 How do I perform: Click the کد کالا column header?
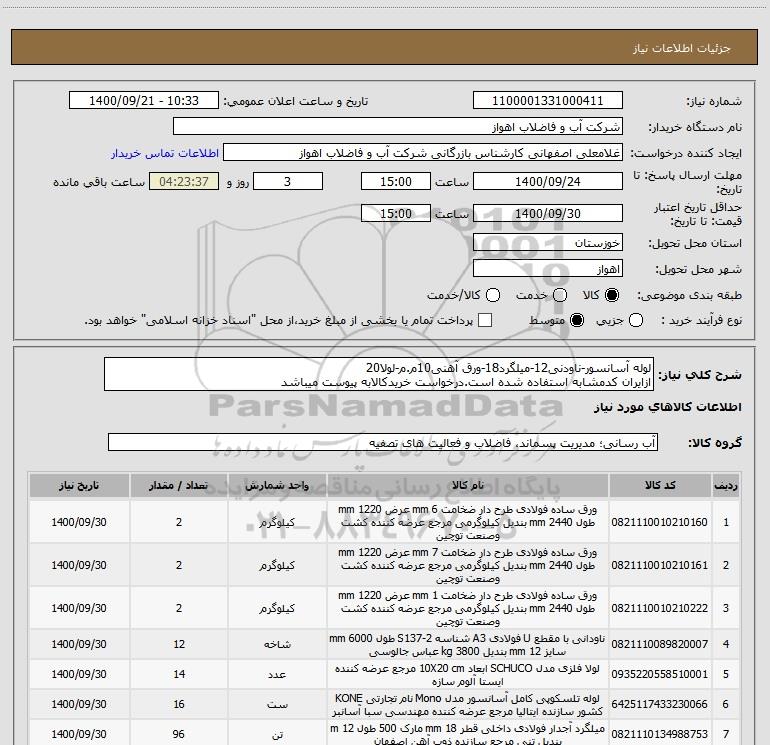pyautogui.click(x=660, y=486)
